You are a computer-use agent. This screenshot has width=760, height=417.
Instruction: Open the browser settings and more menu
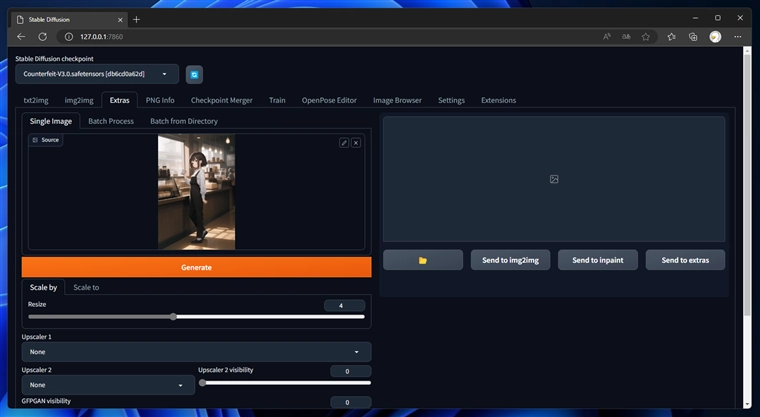pyautogui.click(x=738, y=37)
